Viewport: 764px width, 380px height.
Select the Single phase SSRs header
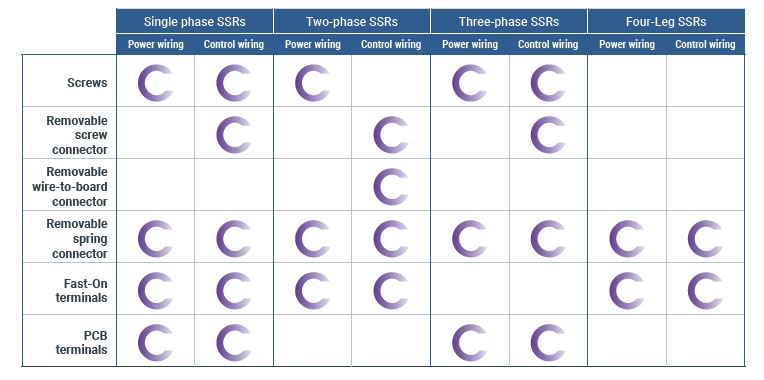(x=194, y=21)
